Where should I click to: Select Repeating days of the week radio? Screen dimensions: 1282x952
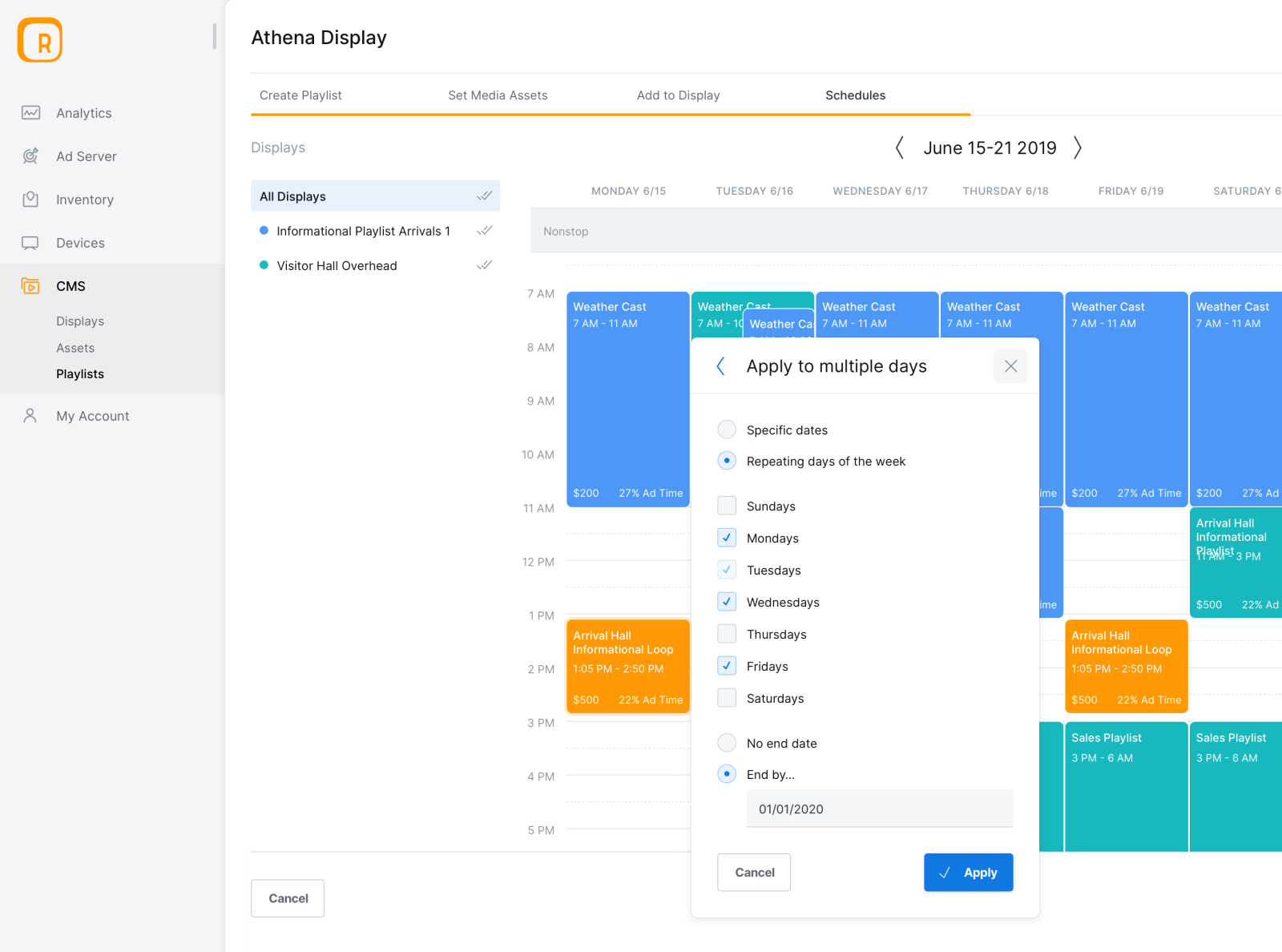coord(727,461)
